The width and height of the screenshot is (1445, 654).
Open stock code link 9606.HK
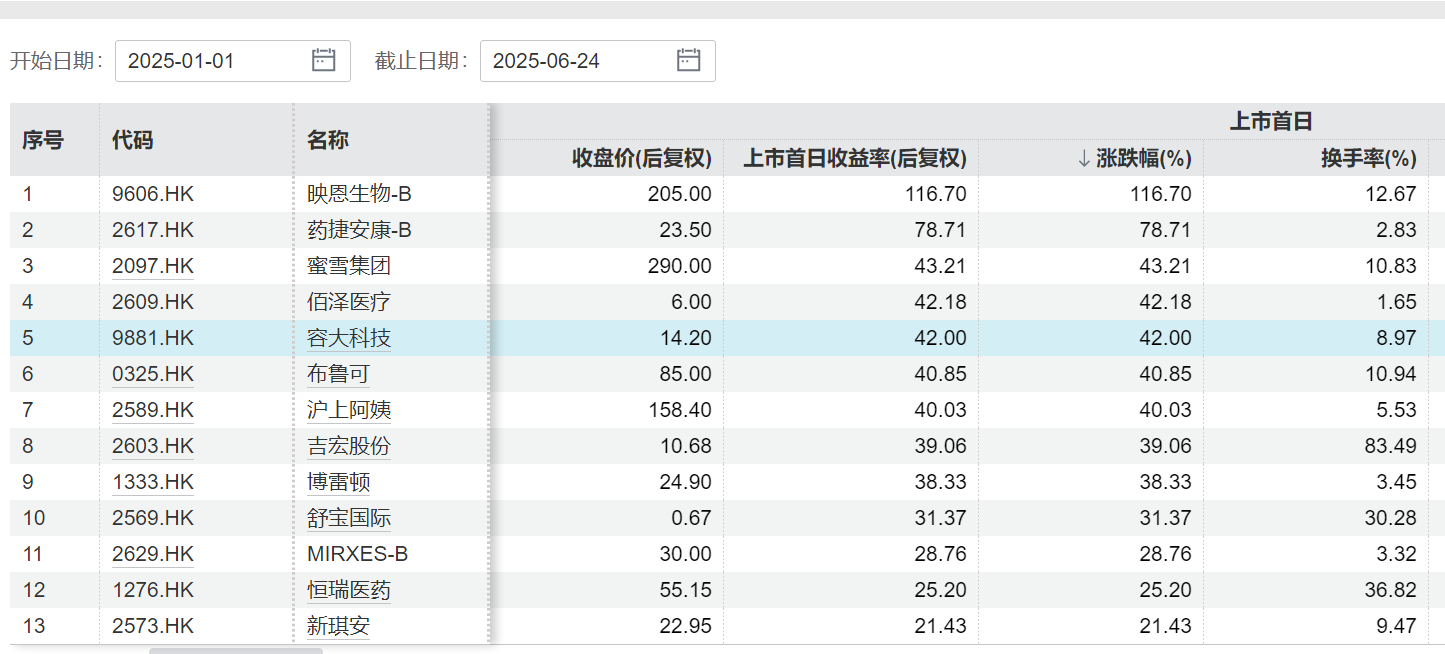point(153,194)
